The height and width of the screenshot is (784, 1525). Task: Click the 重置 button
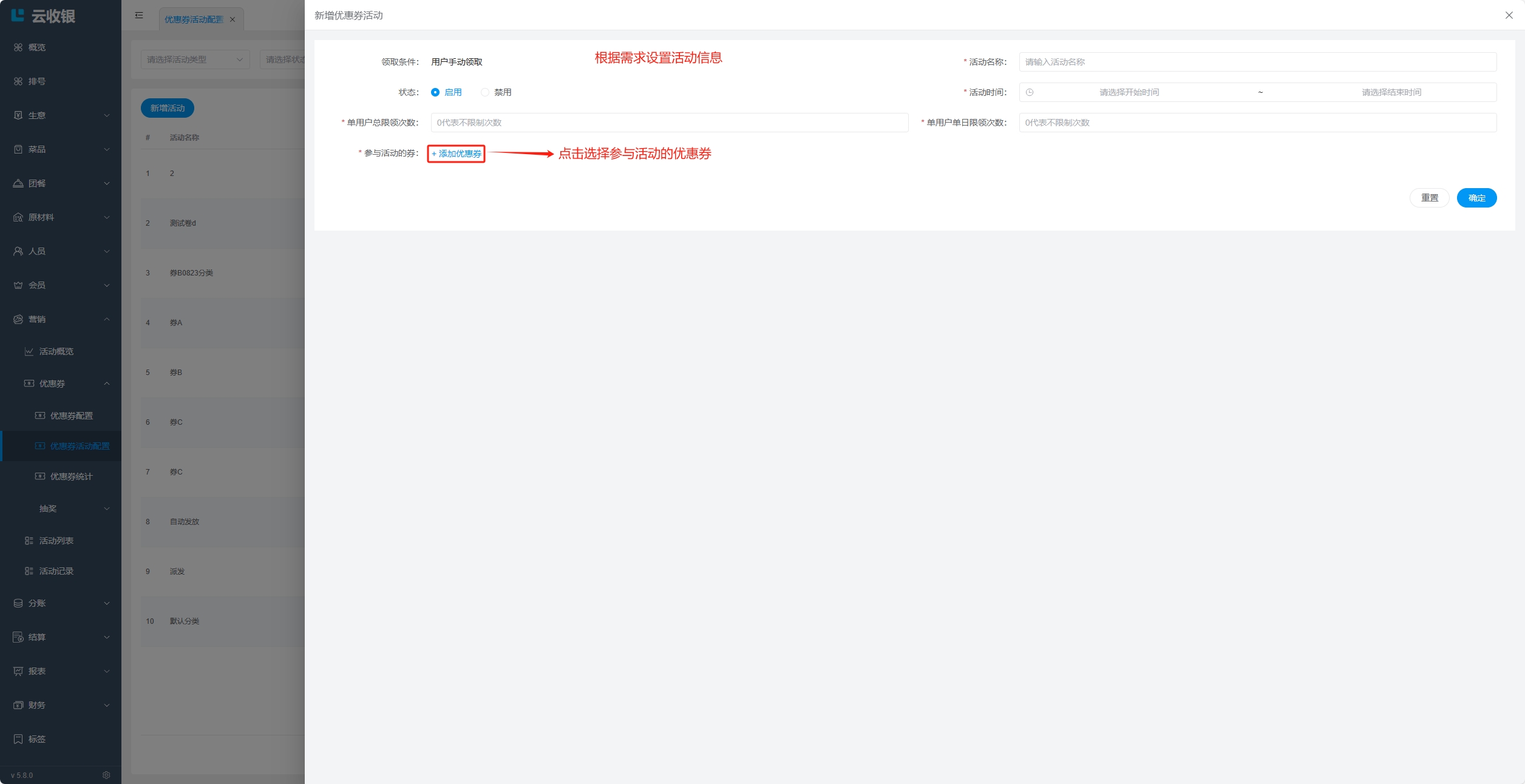pos(1429,198)
